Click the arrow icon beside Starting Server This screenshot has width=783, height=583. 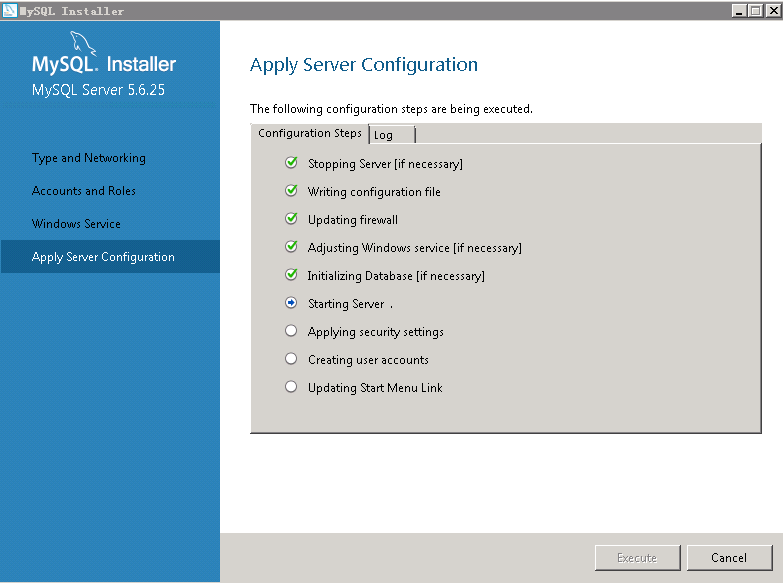291,303
